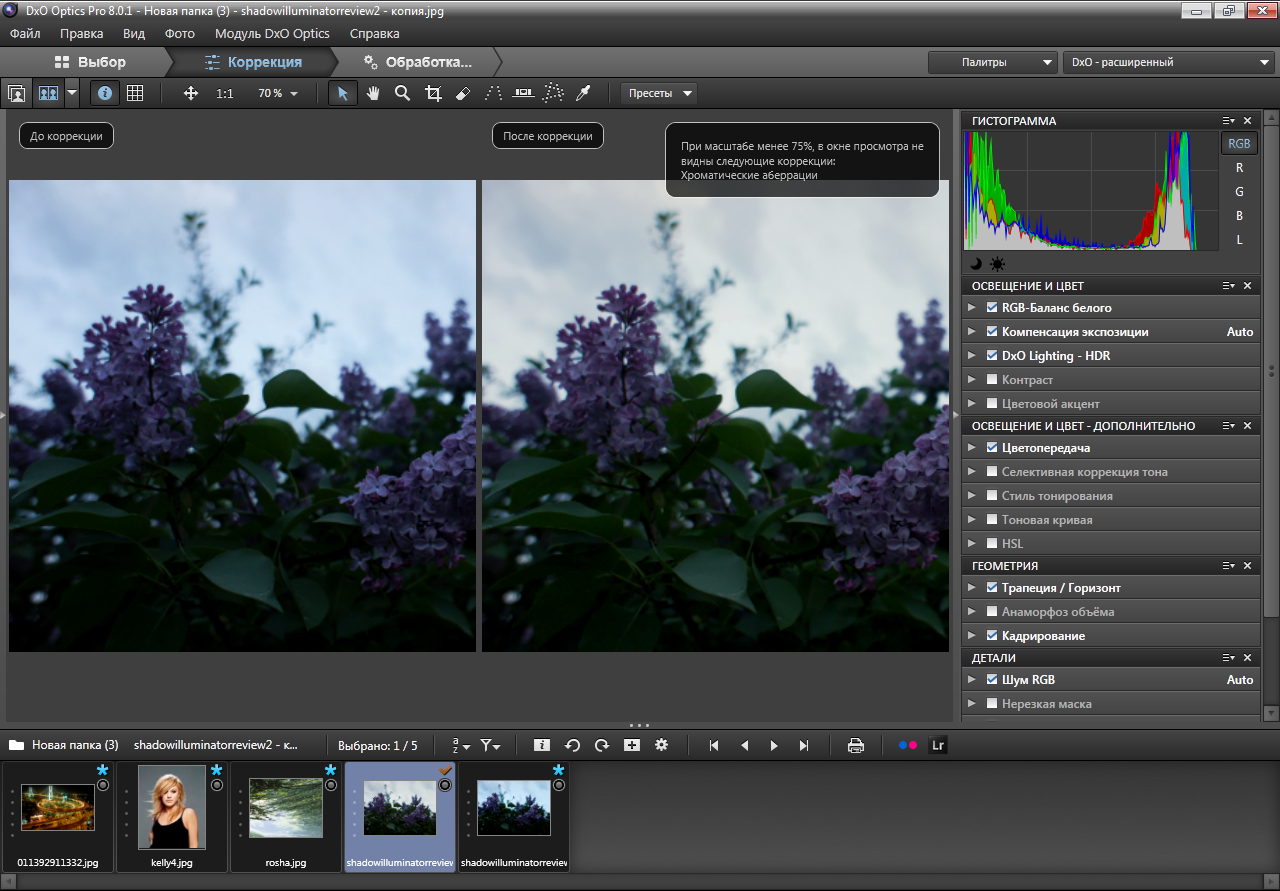Enable the Контраст checkbox
The height and width of the screenshot is (891, 1280).
[992, 380]
